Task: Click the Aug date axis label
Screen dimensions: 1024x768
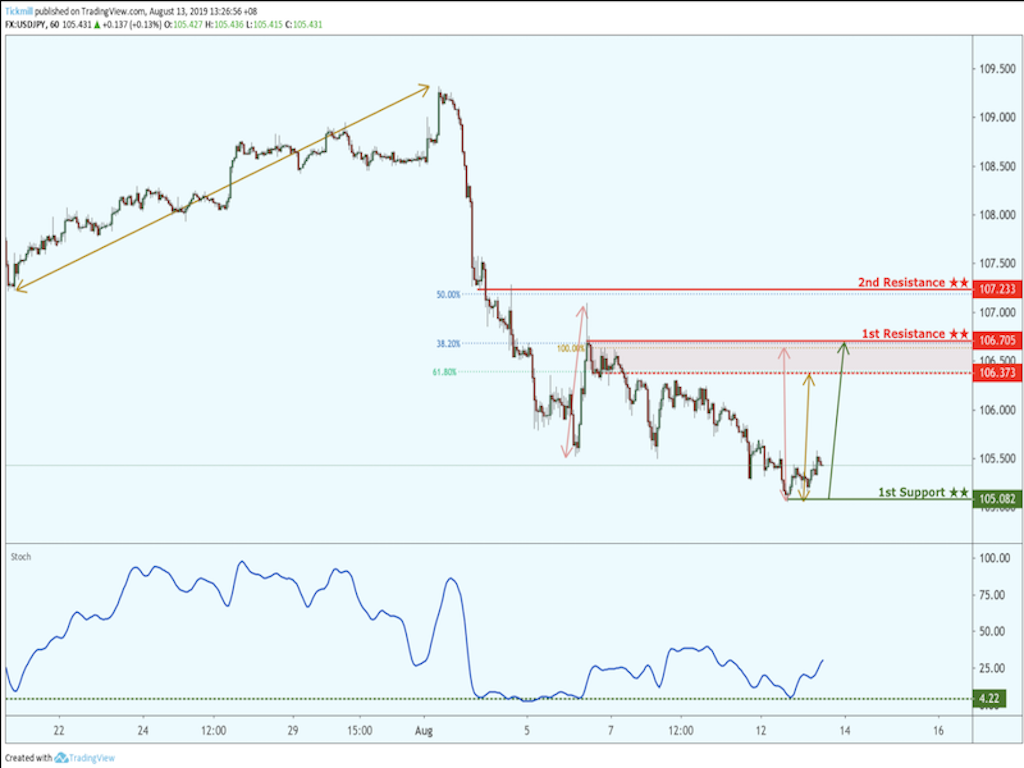Action: click(x=424, y=730)
